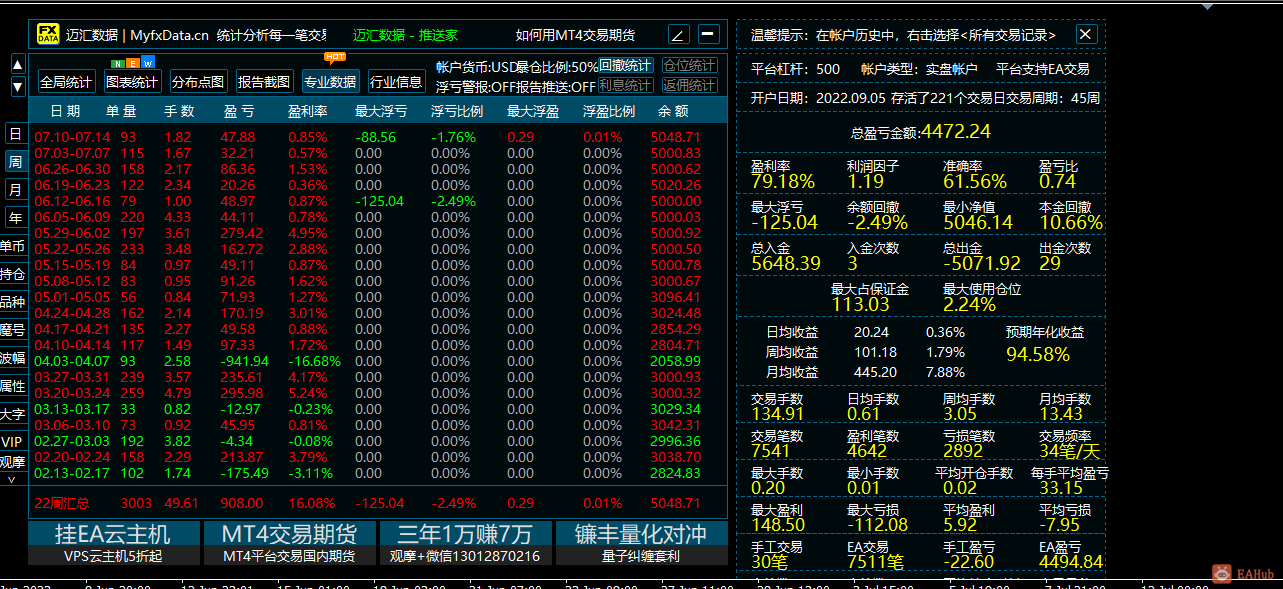Open 行业信息 industry info
Image resolution: width=1283 pixels, height=589 pixels.
396,82
